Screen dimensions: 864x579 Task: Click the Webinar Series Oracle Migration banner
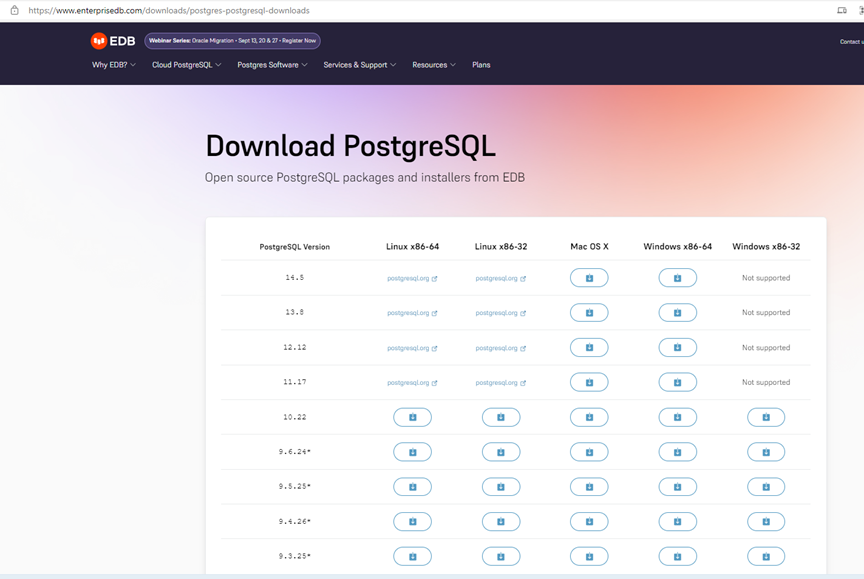233,41
